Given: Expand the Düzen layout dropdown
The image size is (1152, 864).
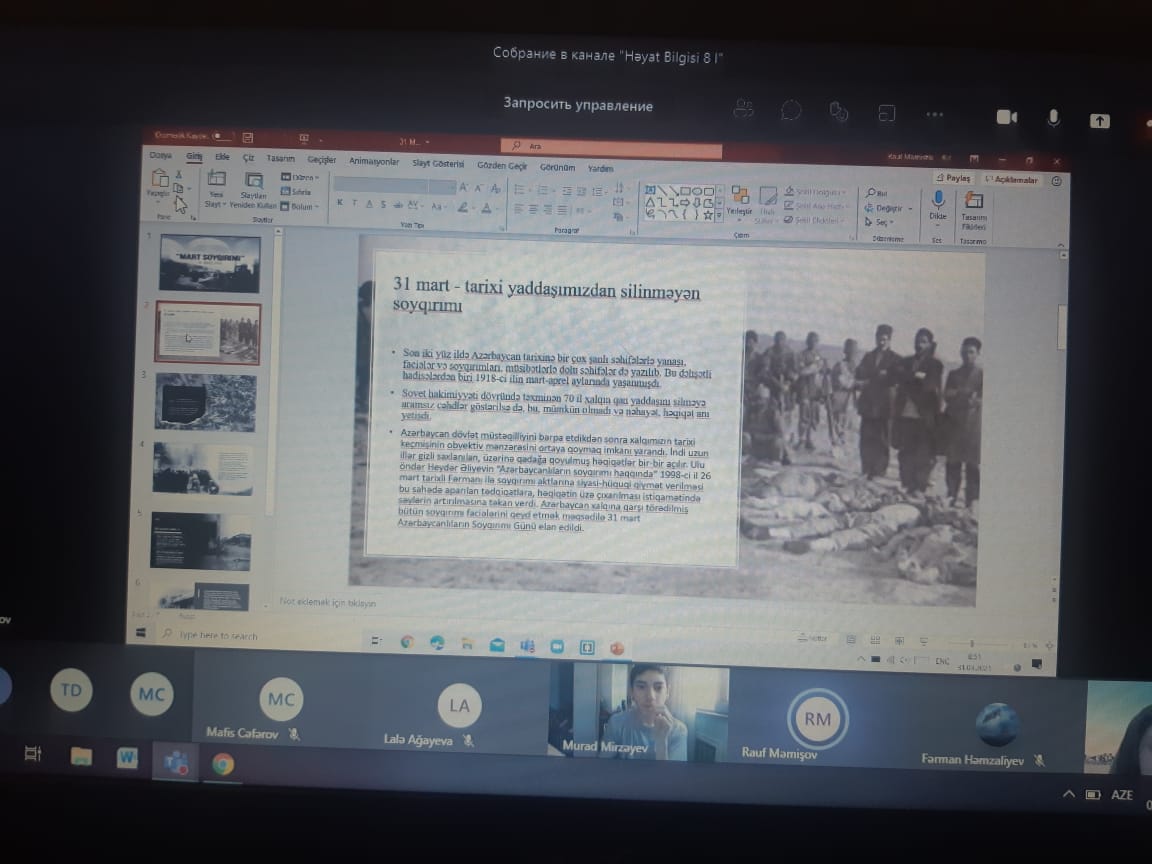Looking at the screenshot, I should click(299, 177).
